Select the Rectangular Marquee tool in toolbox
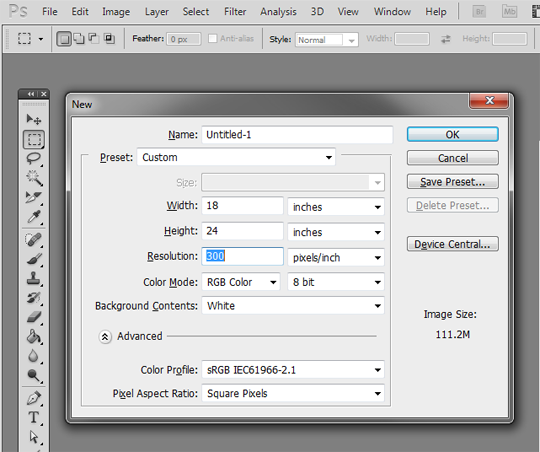 pyautogui.click(x=34, y=140)
